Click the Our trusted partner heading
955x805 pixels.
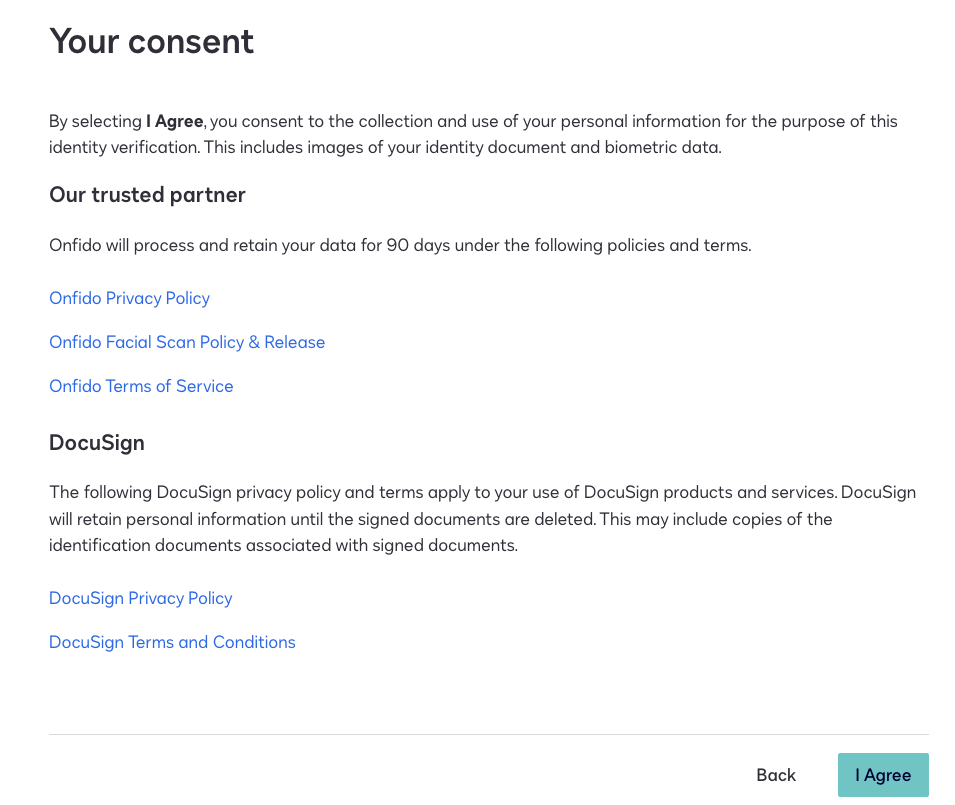[147, 195]
